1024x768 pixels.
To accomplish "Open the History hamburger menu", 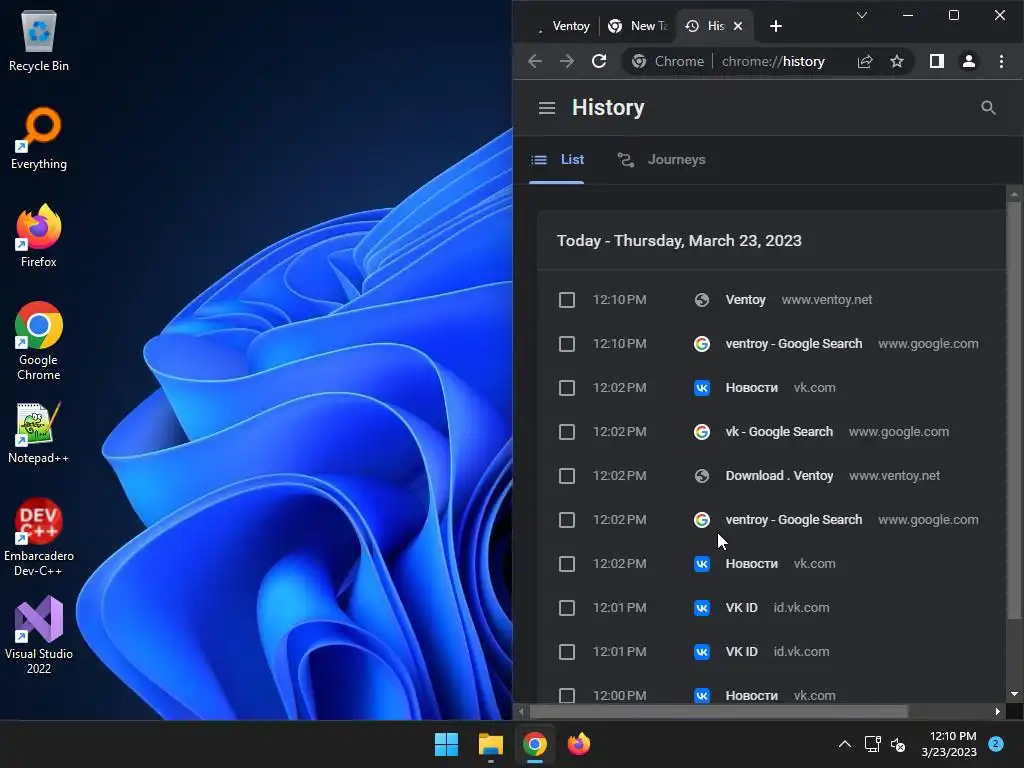I will click(x=547, y=108).
